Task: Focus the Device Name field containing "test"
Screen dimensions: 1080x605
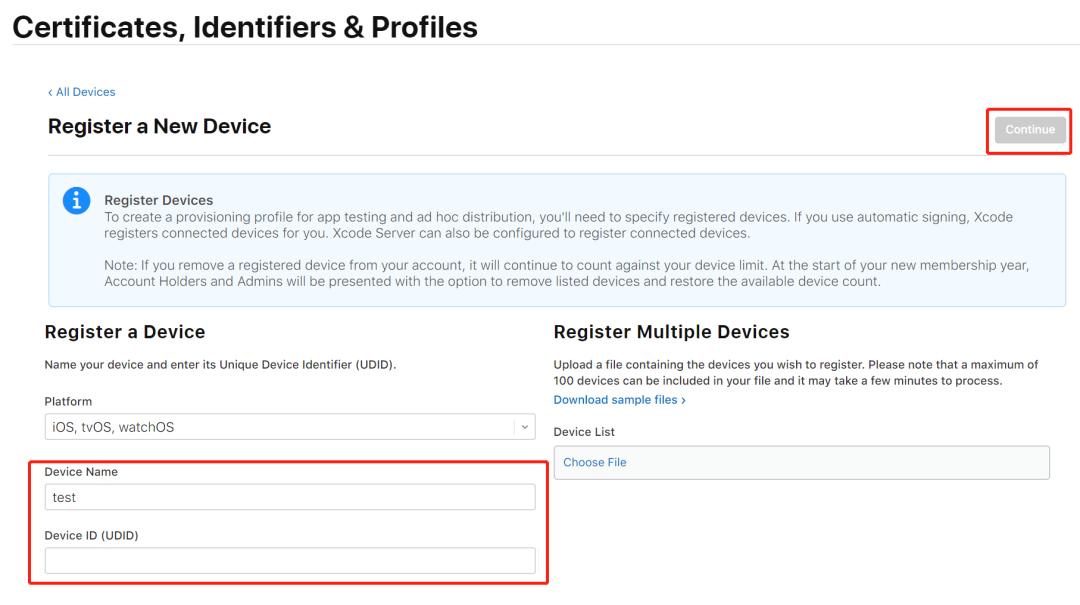Action: (290, 497)
